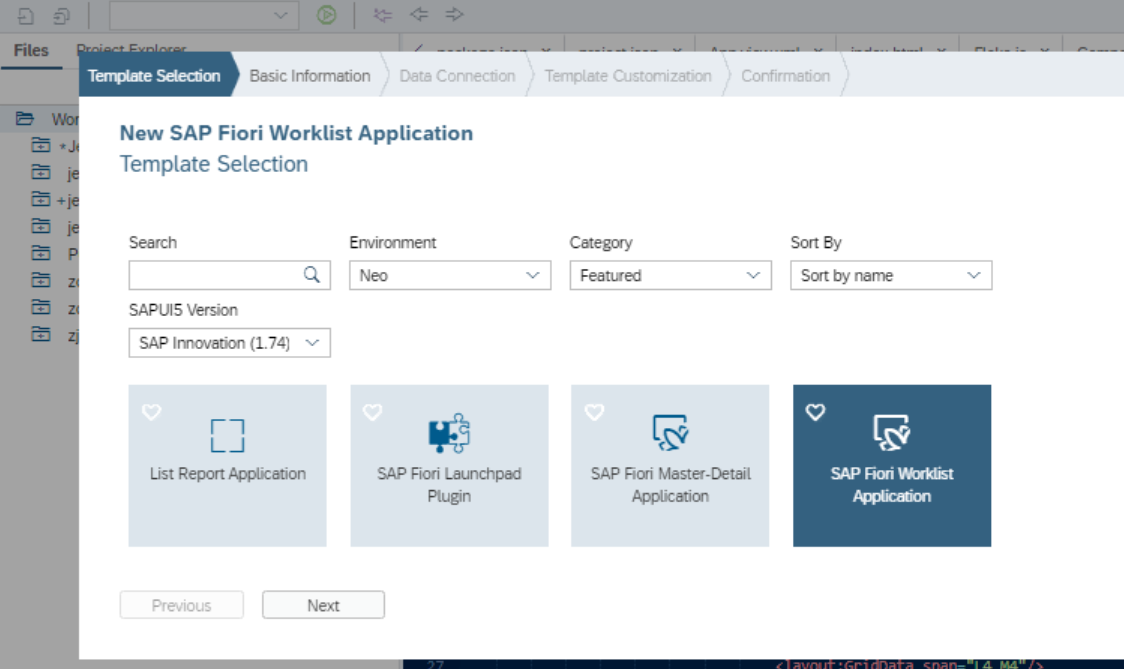
Task: Click the green Run button in the toolbar
Action: tap(326, 14)
